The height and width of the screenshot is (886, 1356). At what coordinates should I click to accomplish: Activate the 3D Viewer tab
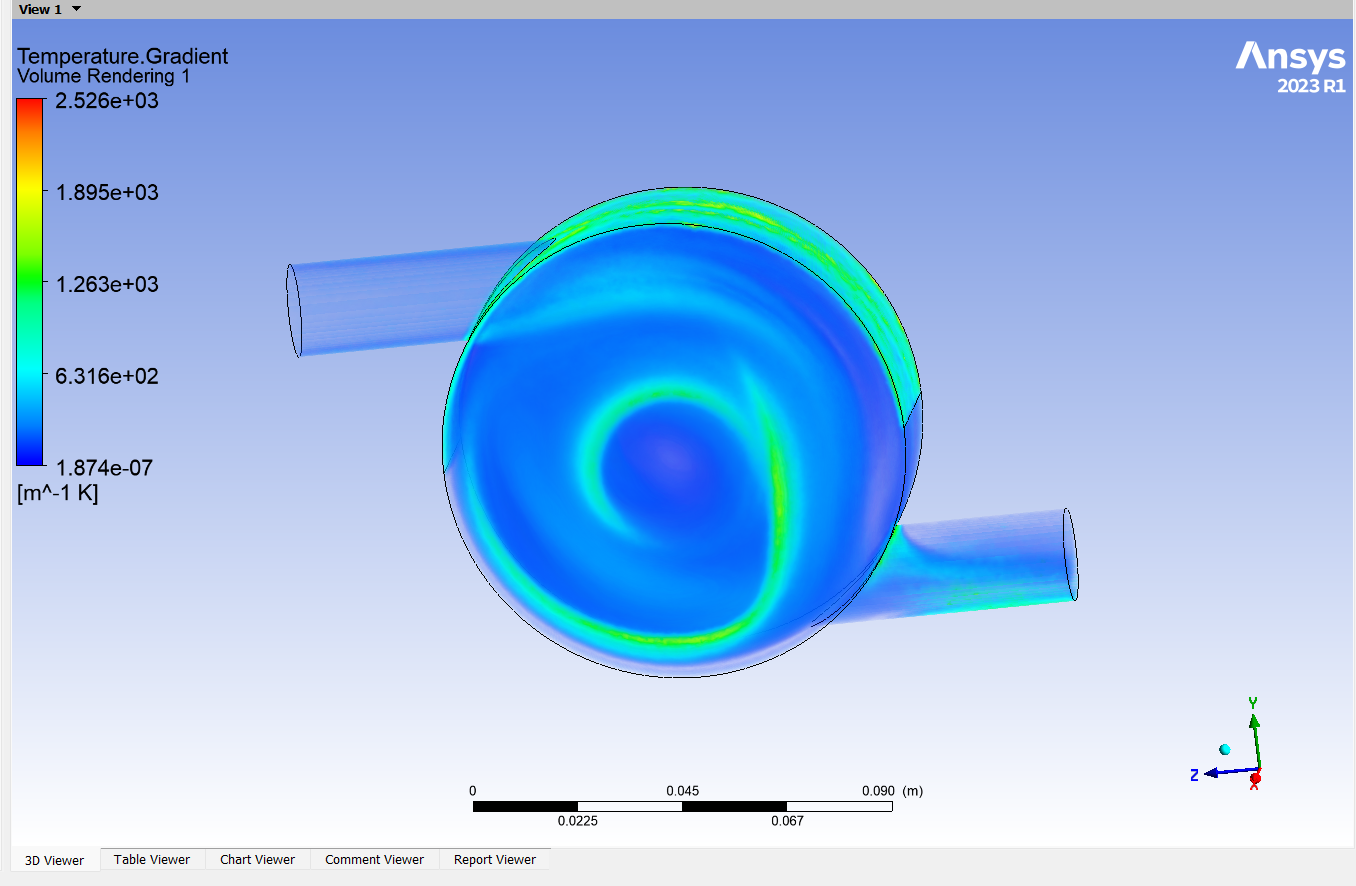point(55,860)
